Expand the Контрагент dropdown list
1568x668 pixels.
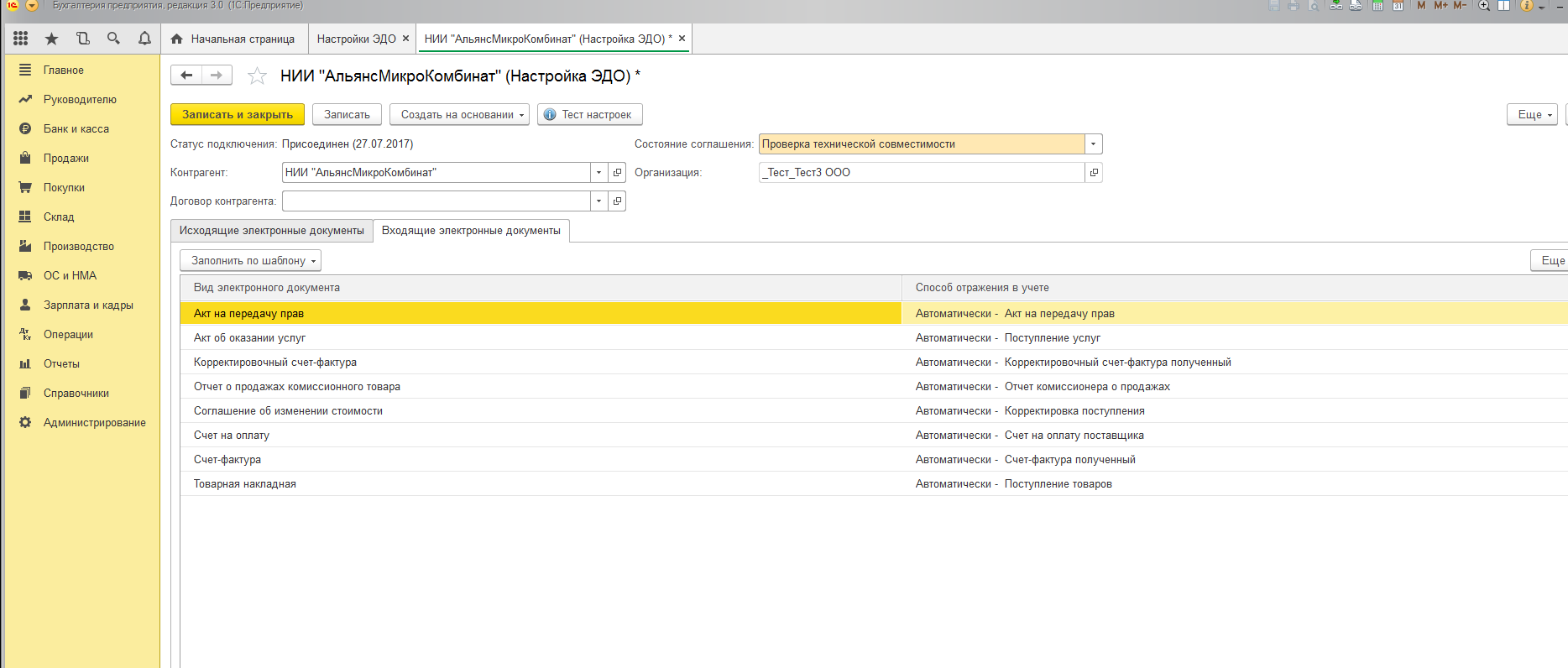(x=598, y=173)
